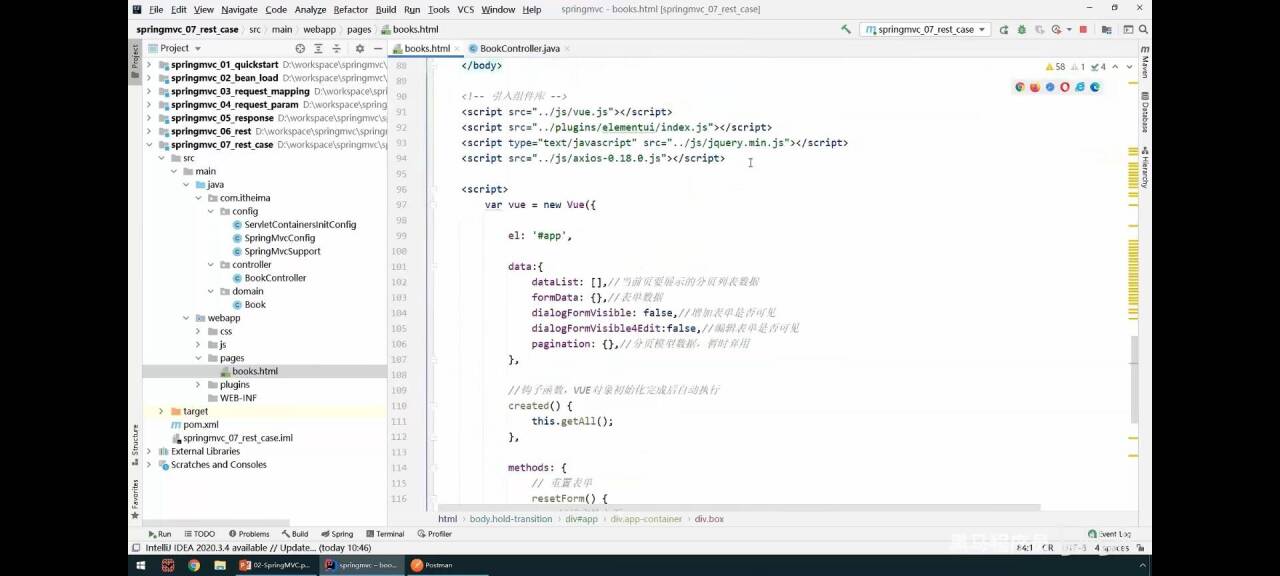Hide the Project panel with the minus icon
This screenshot has height=576, width=1280.
(x=378, y=48)
